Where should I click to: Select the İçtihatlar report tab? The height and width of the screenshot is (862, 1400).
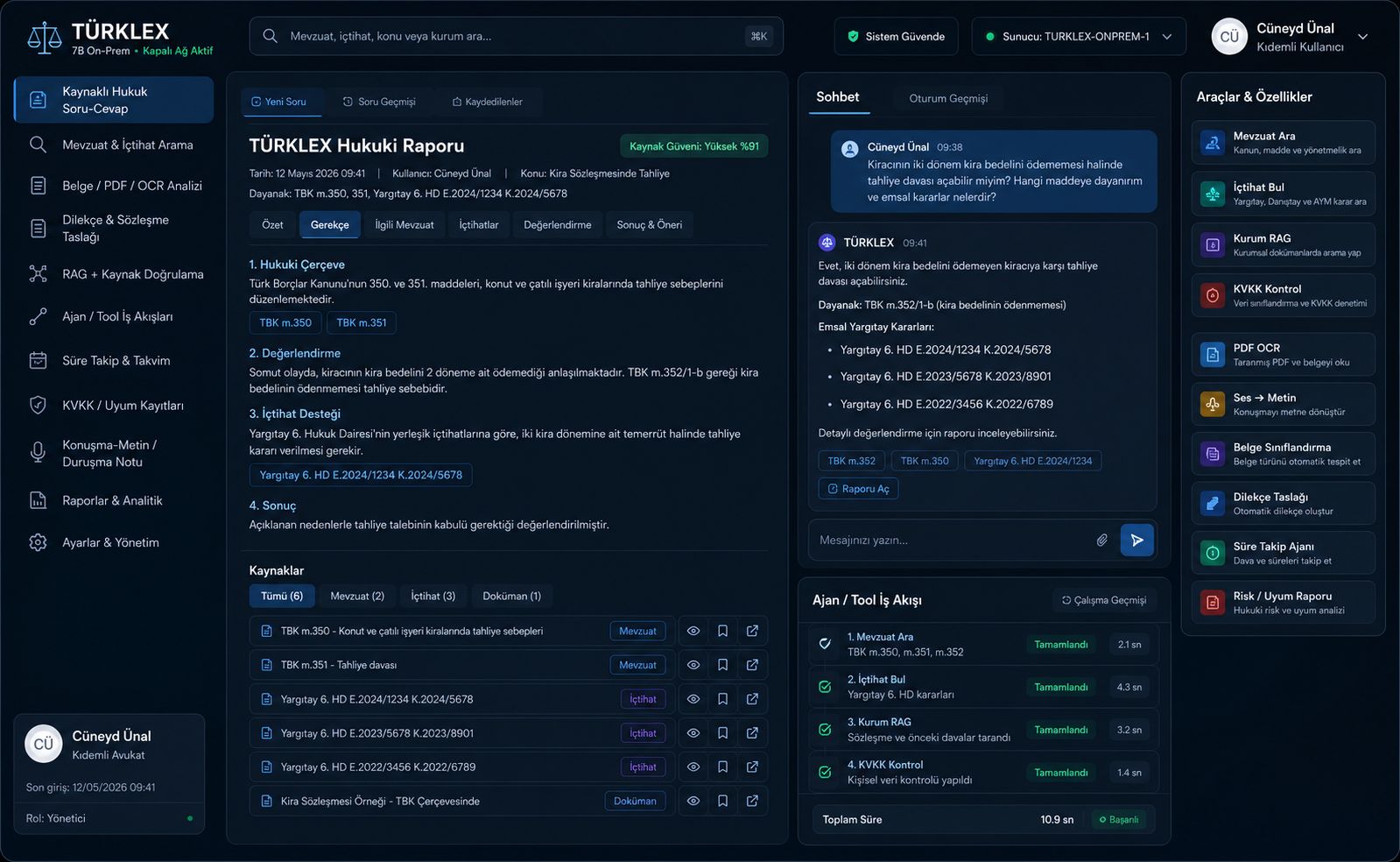pos(479,225)
